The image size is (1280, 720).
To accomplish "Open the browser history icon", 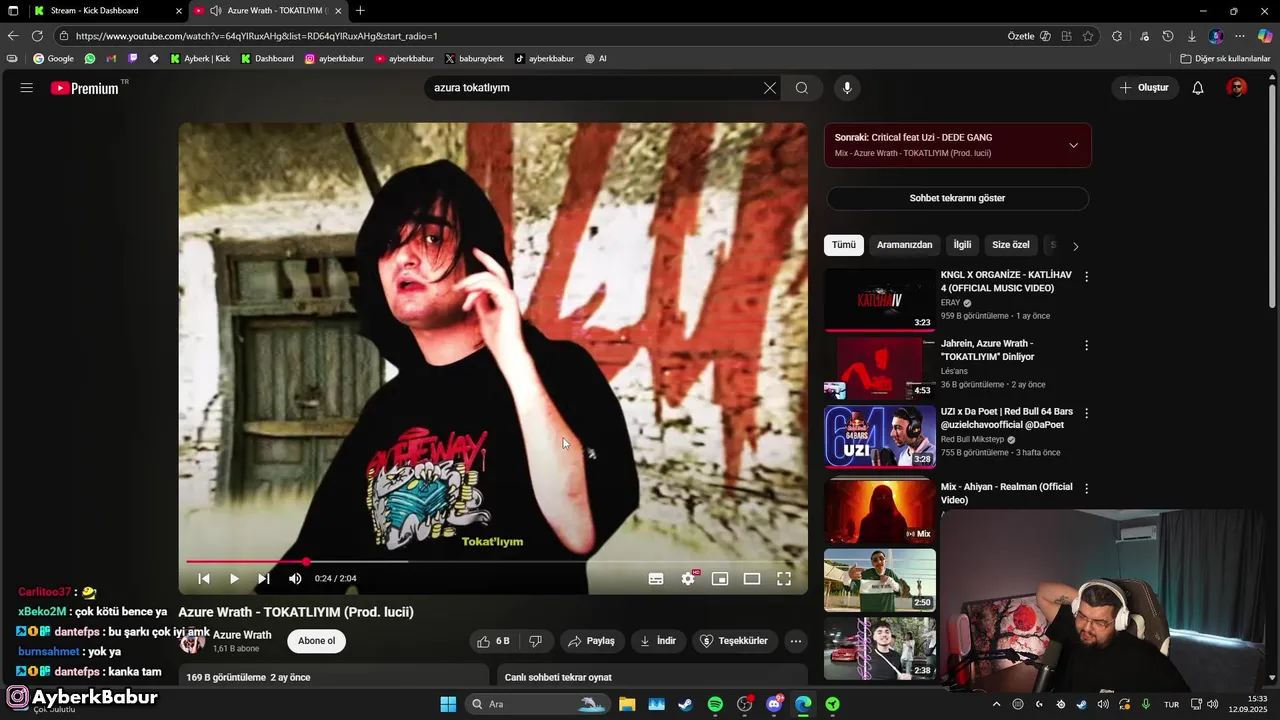I will pyautogui.click(x=1167, y=36).
